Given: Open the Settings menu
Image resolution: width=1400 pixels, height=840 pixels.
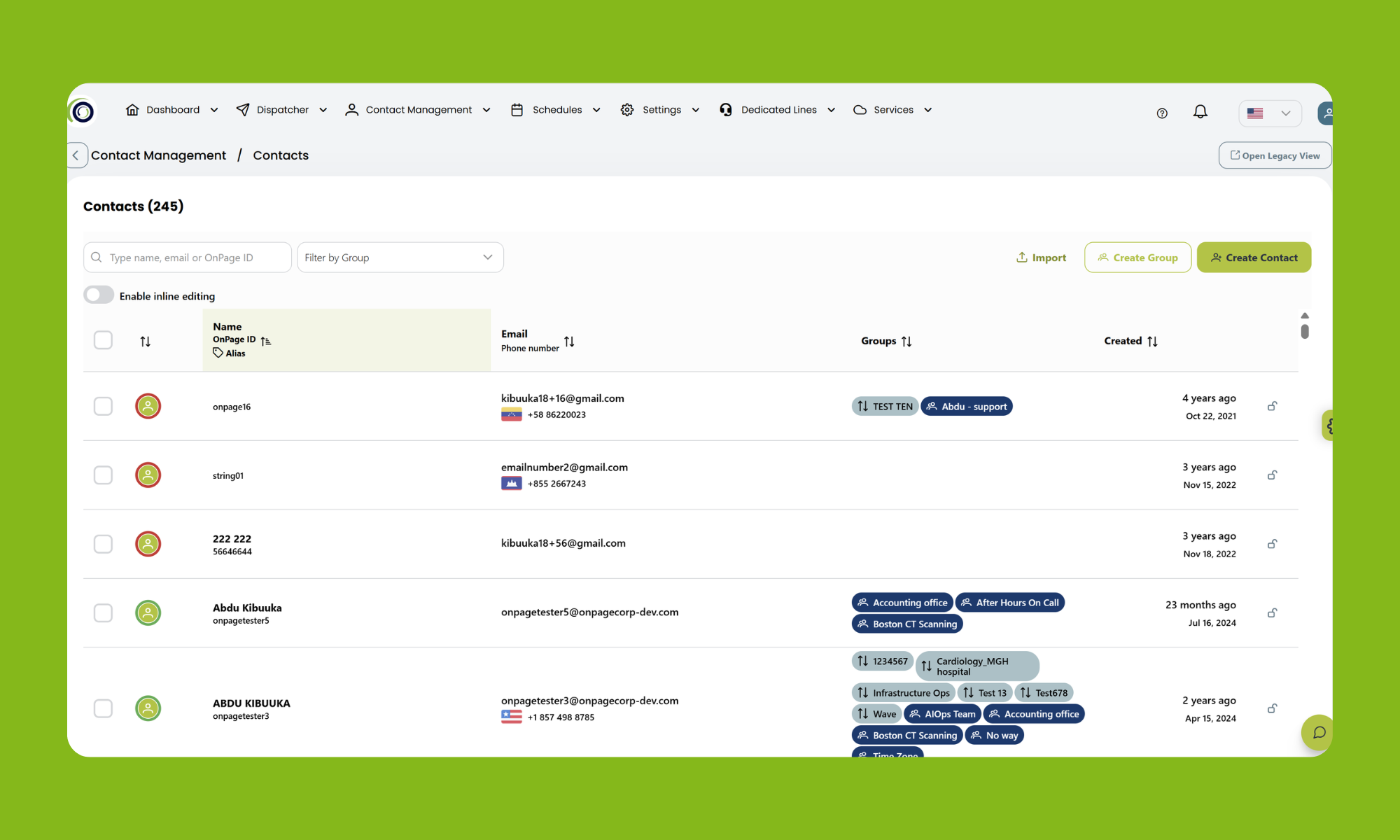Looking at the screenshot, I should (x=660, y=110).
